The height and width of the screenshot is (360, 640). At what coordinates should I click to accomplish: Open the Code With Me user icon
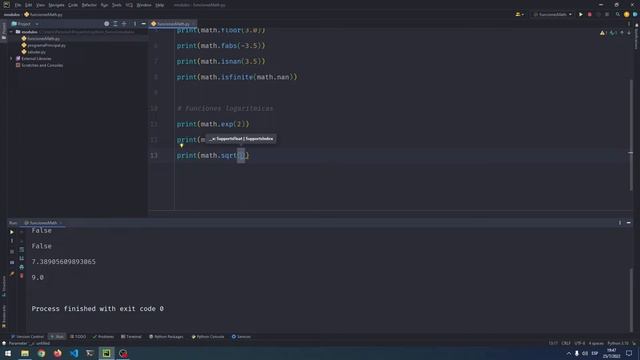(x=519, y=14)
